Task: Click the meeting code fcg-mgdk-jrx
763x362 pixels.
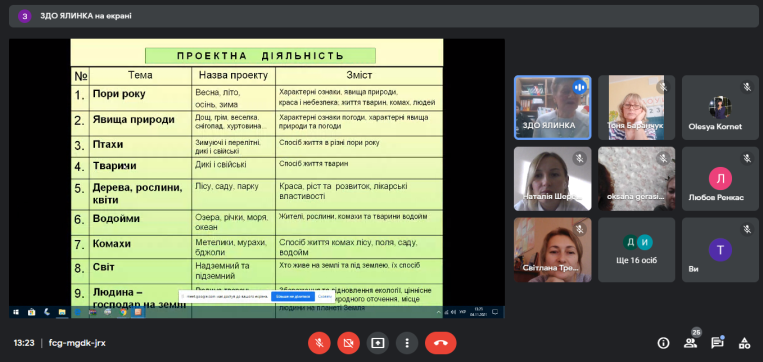Action: (x=77, y=343)
